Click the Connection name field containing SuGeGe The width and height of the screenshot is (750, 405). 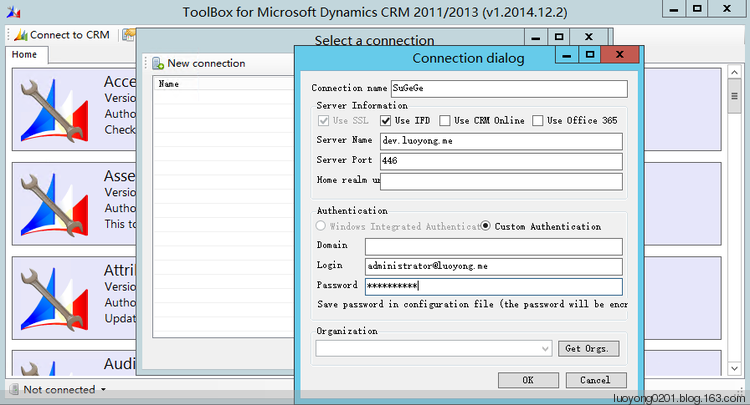tap(509, 88)
